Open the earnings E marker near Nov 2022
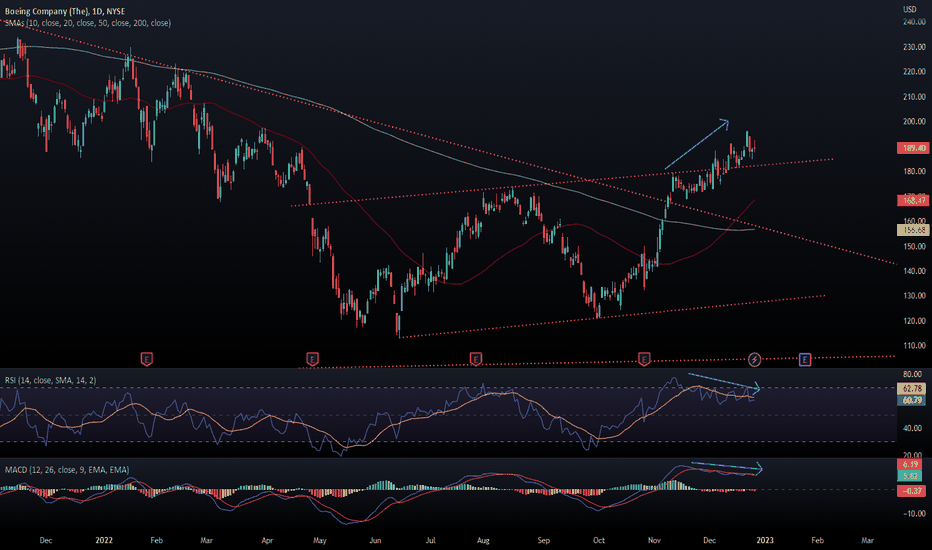 point(644,359)
